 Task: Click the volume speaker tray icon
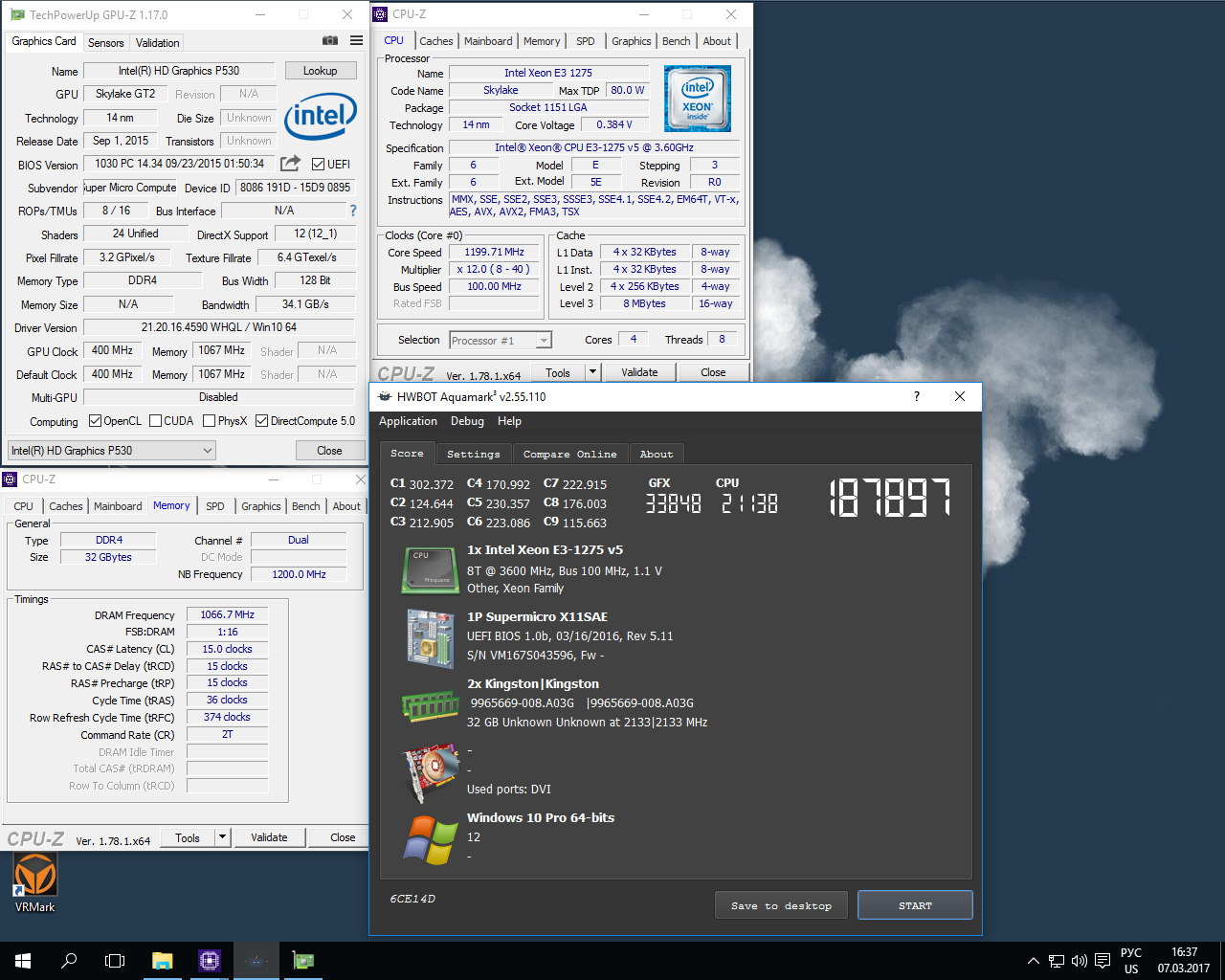pyautogui.click(x=1080, y=961)
